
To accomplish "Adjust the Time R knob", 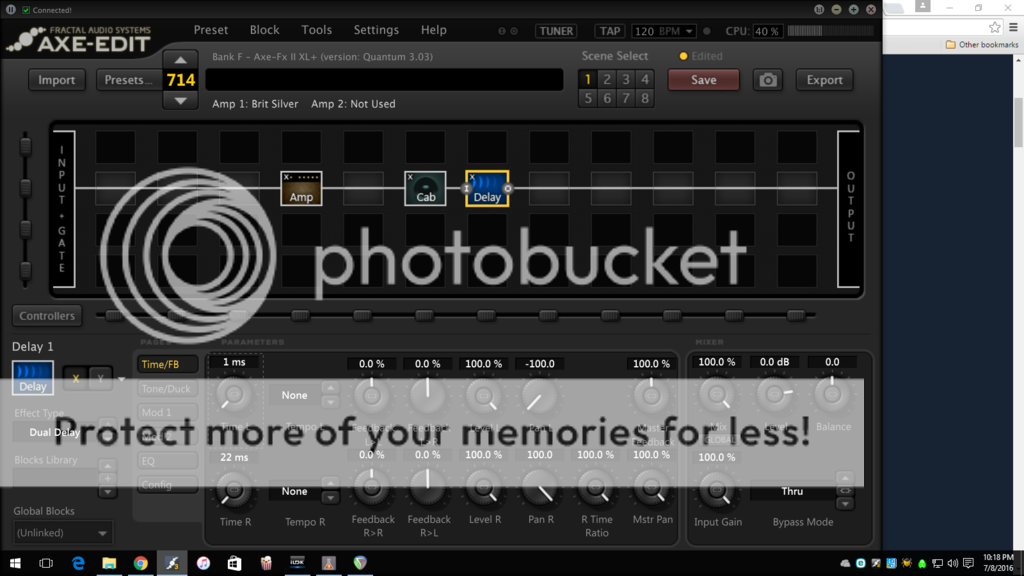I will (234, 492).
